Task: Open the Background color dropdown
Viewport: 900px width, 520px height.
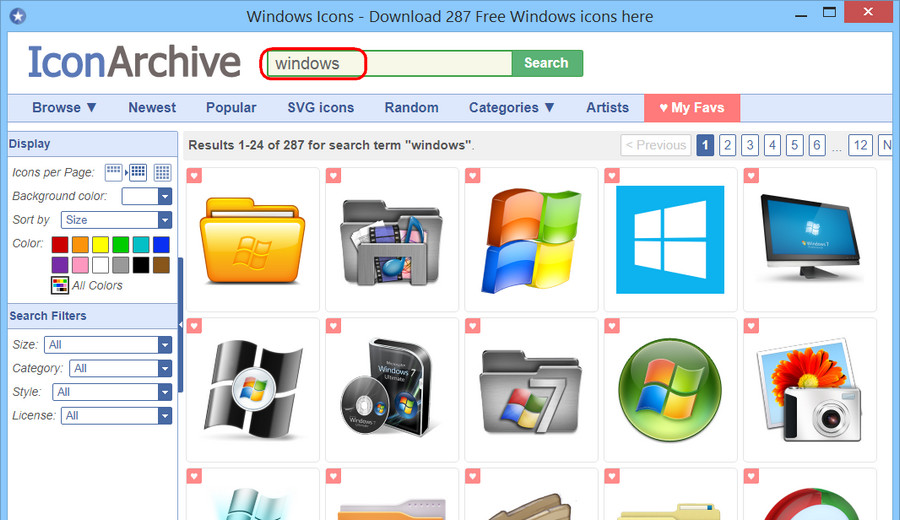Action: [146, 196]
